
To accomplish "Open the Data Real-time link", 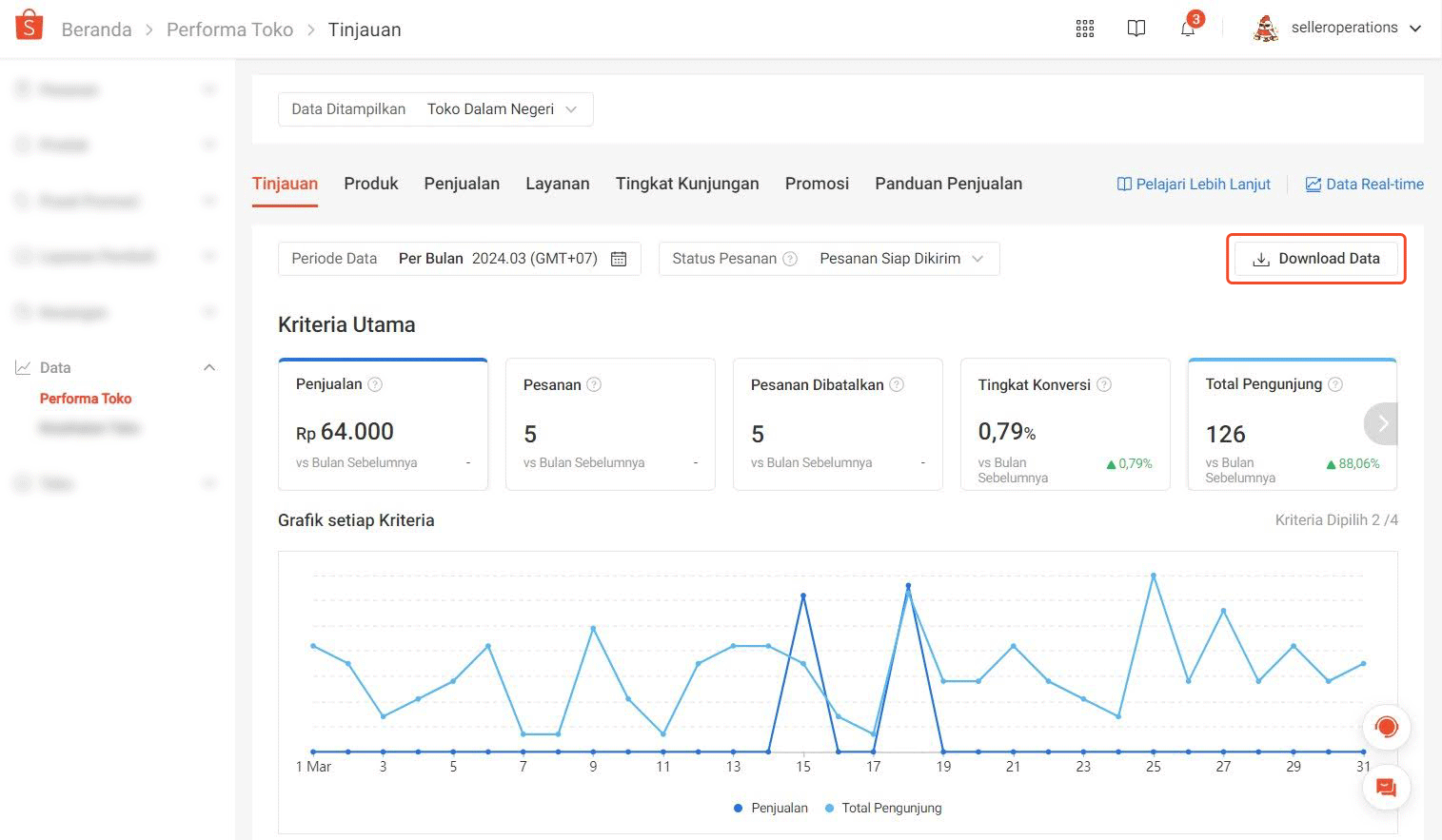I will coord(1365,184).
